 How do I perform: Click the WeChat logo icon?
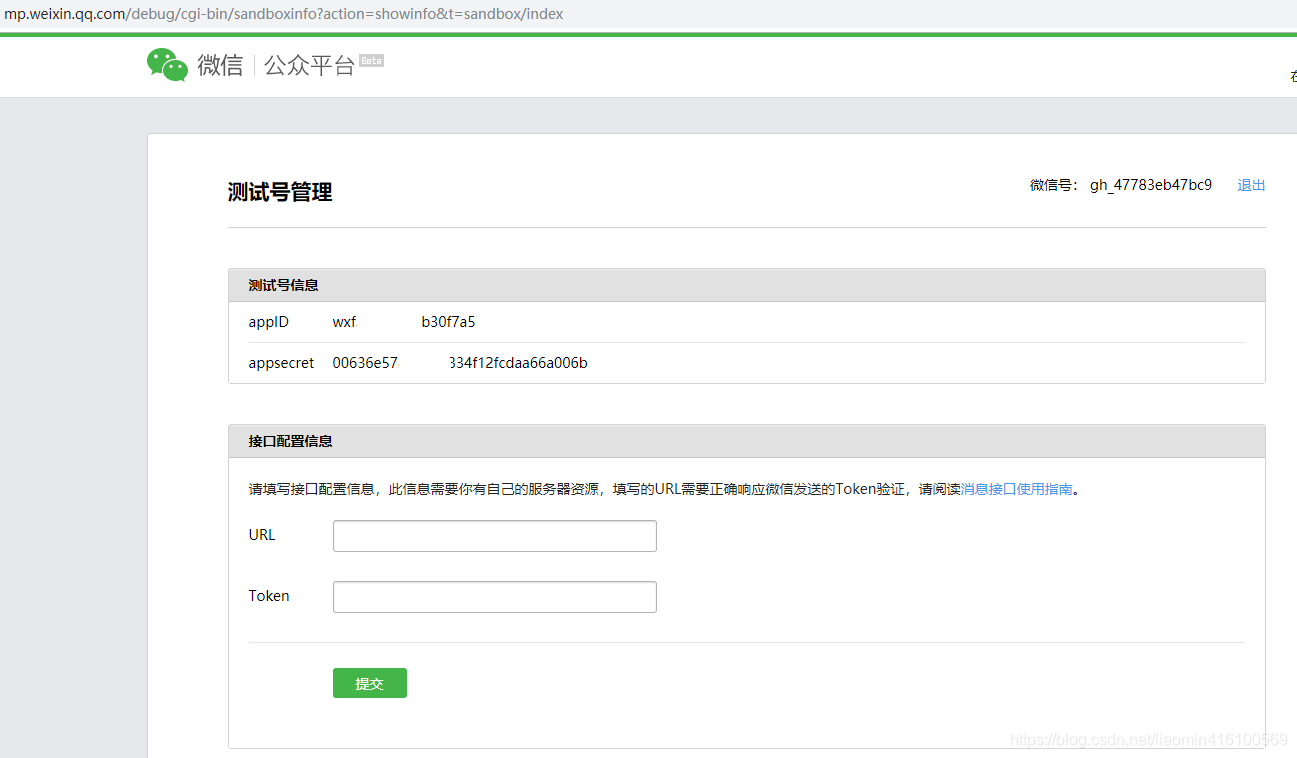click(167, 65)
